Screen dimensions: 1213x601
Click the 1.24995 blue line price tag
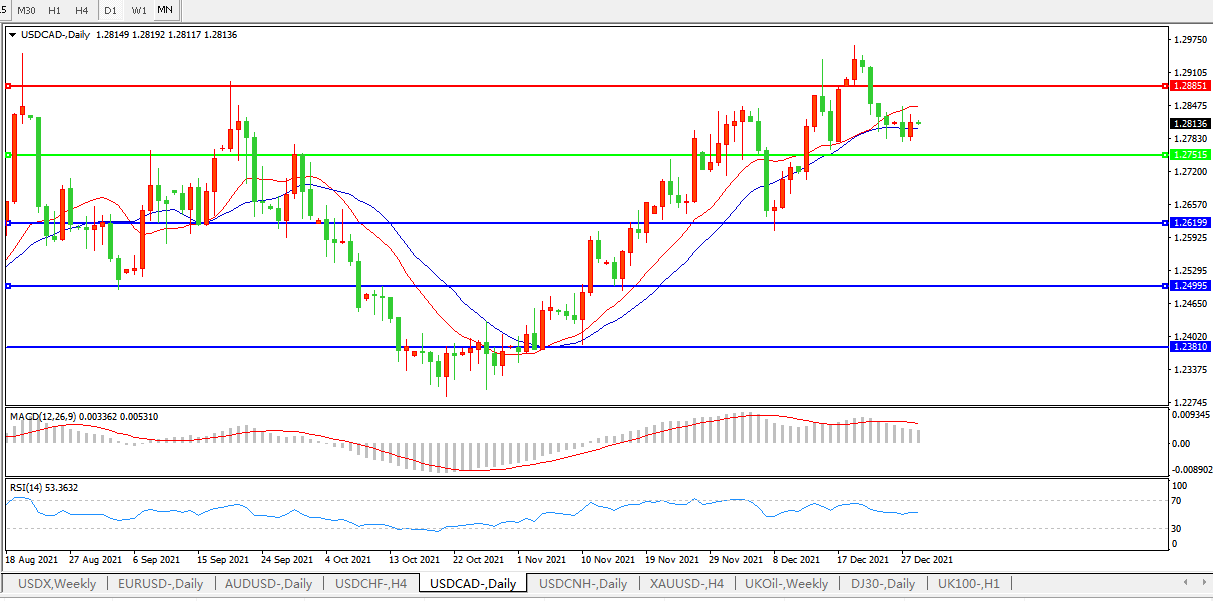[x=1190, y=286]
